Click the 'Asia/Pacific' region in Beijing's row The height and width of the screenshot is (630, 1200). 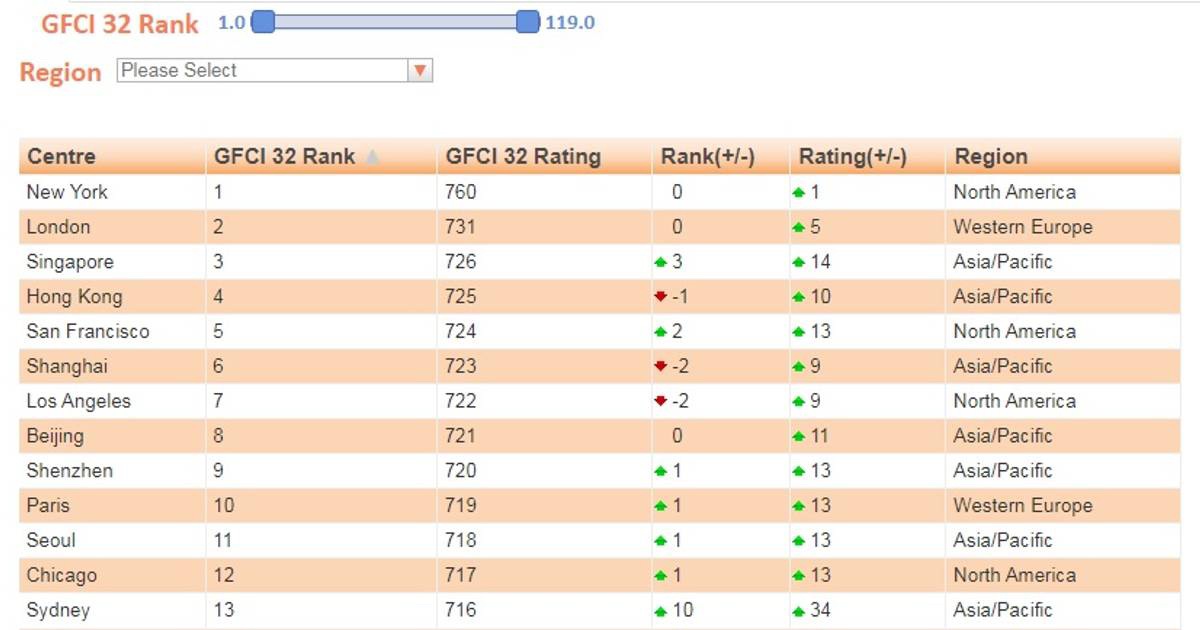pos(1003,436)
